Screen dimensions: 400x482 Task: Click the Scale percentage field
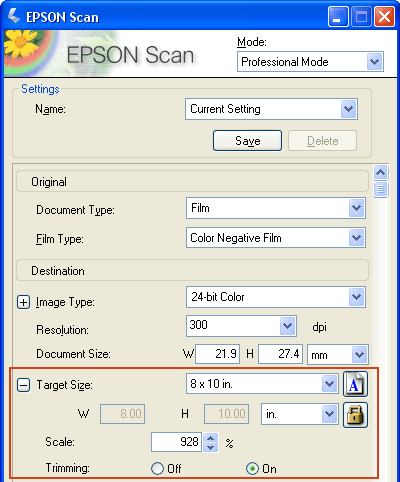click(x=176, y=442)
